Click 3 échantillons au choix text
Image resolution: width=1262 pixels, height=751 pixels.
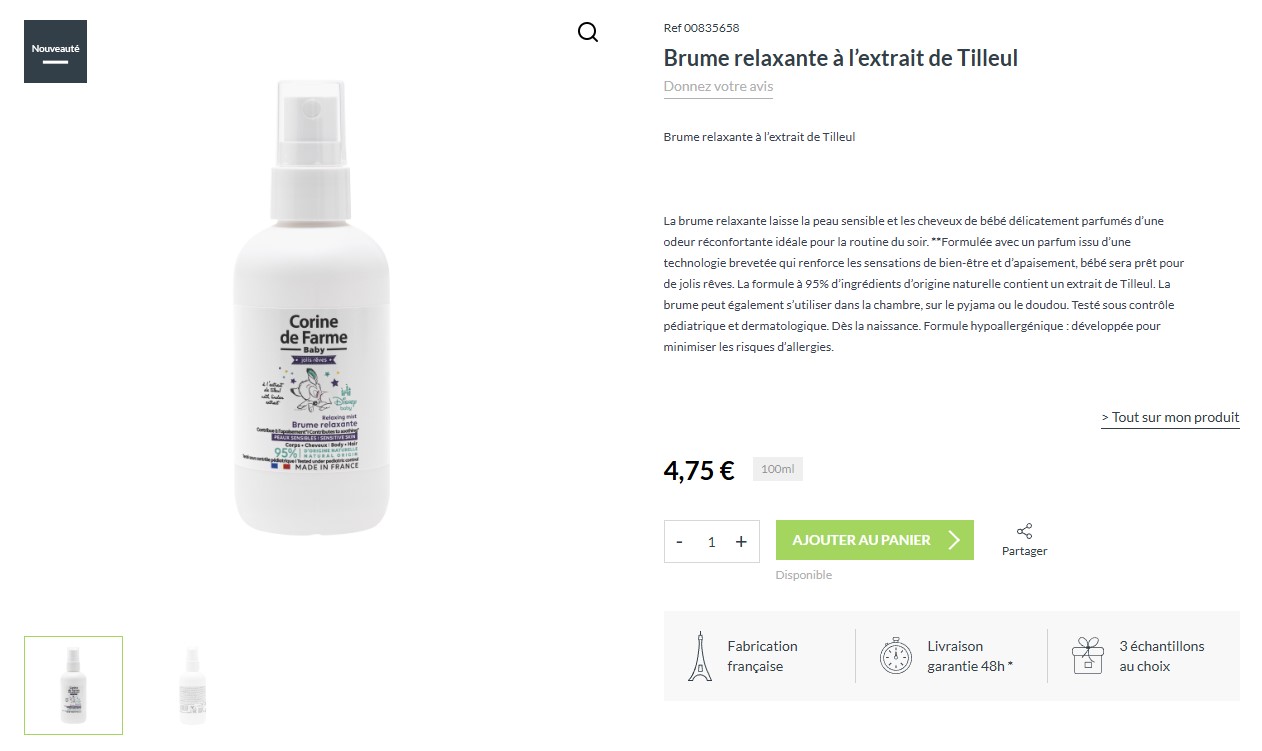(x=1162, y=656)
